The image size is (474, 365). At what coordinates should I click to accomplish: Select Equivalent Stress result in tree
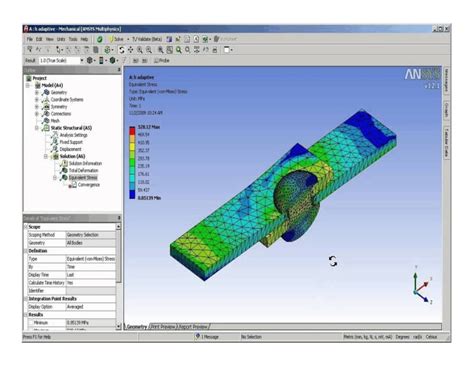click(83, 178)
